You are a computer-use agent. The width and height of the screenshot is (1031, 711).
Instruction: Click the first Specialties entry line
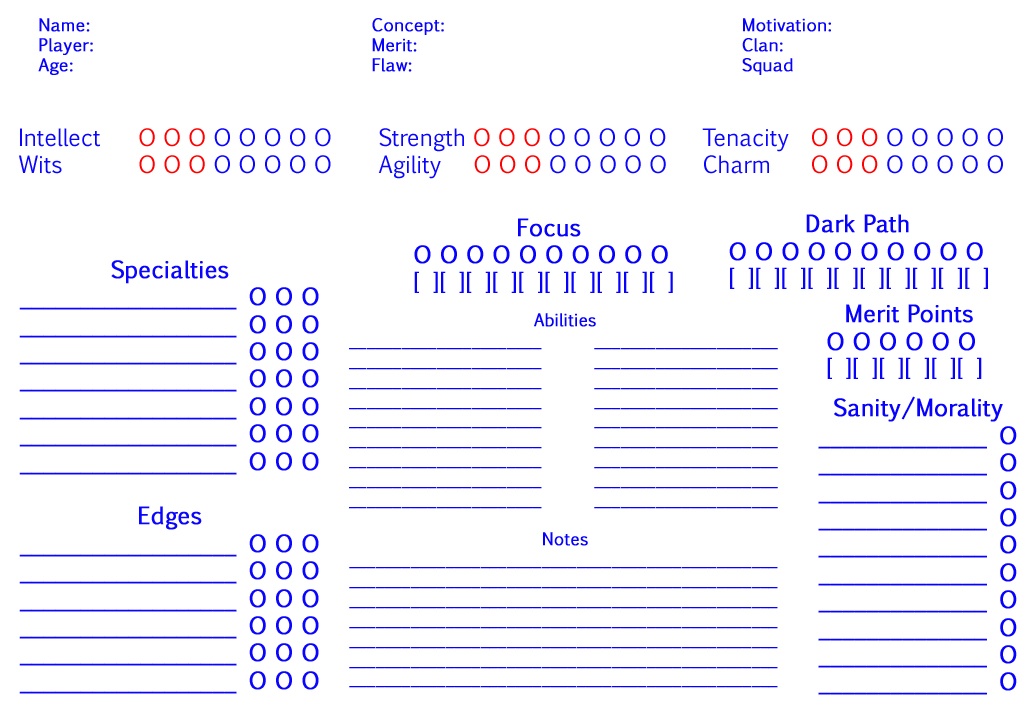point(128,305)
